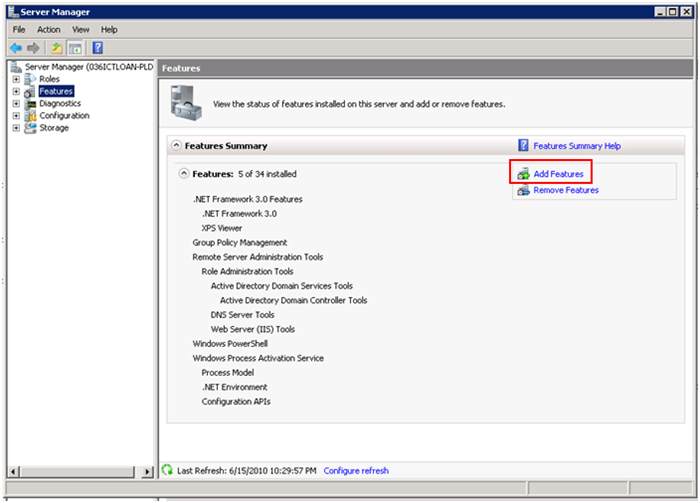Click 'Configuration APIs' feature text
This screenshot has width=700, height=503.
click(x=236, y=402)
